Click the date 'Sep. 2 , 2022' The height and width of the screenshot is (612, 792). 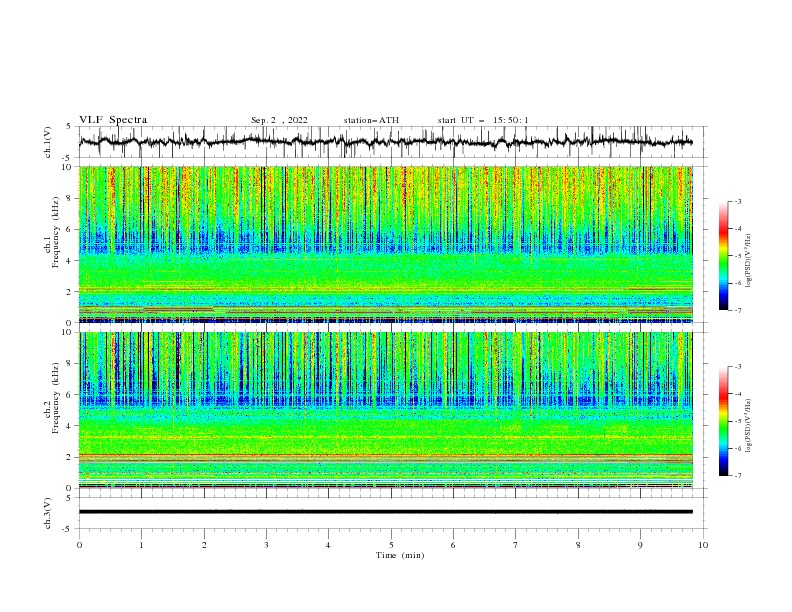(x=279, y=120)
